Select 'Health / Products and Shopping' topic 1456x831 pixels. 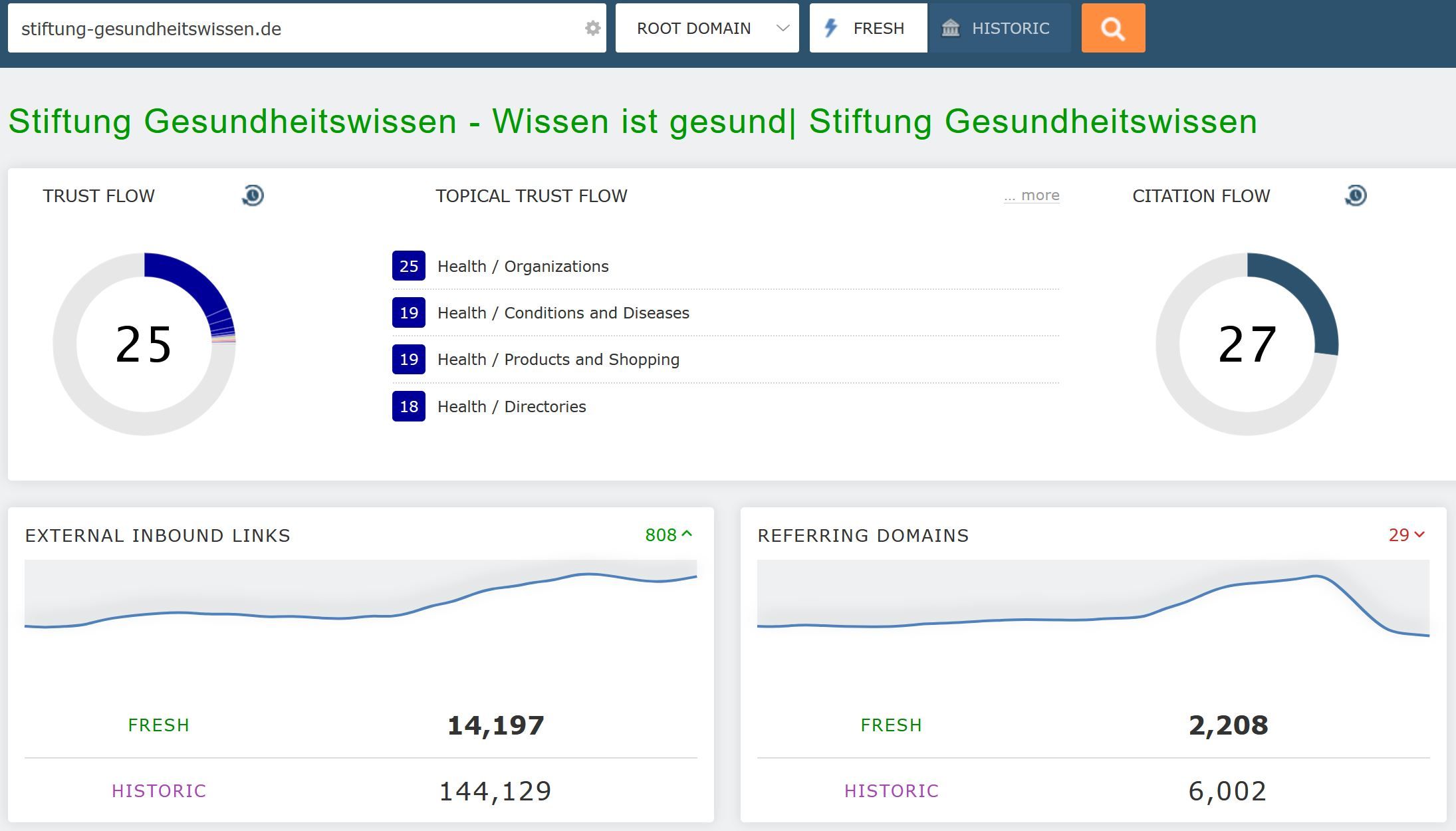pyautogui.click(x=558, y=359)
